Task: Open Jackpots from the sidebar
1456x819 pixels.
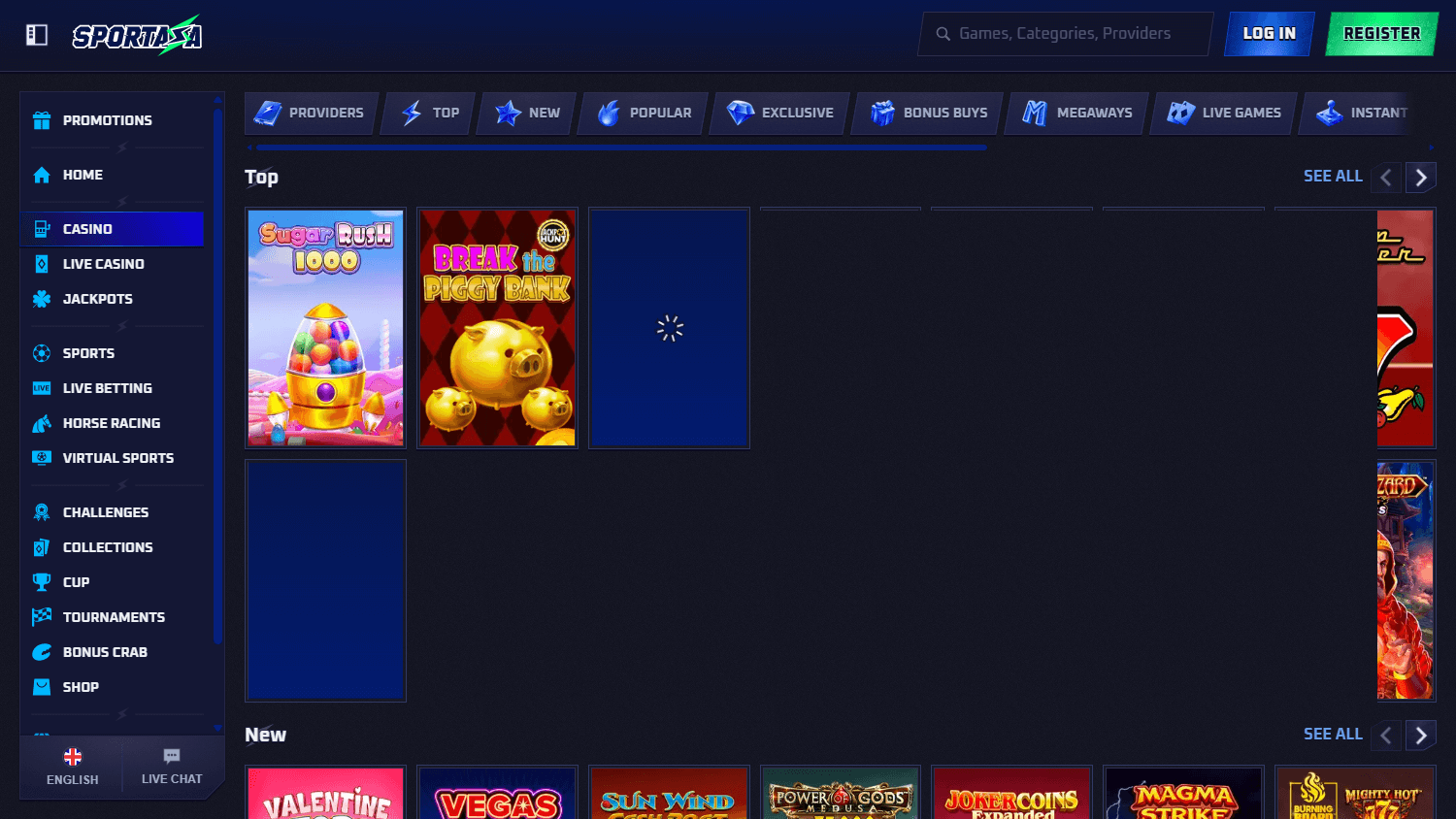Action: tap(98, 299)
